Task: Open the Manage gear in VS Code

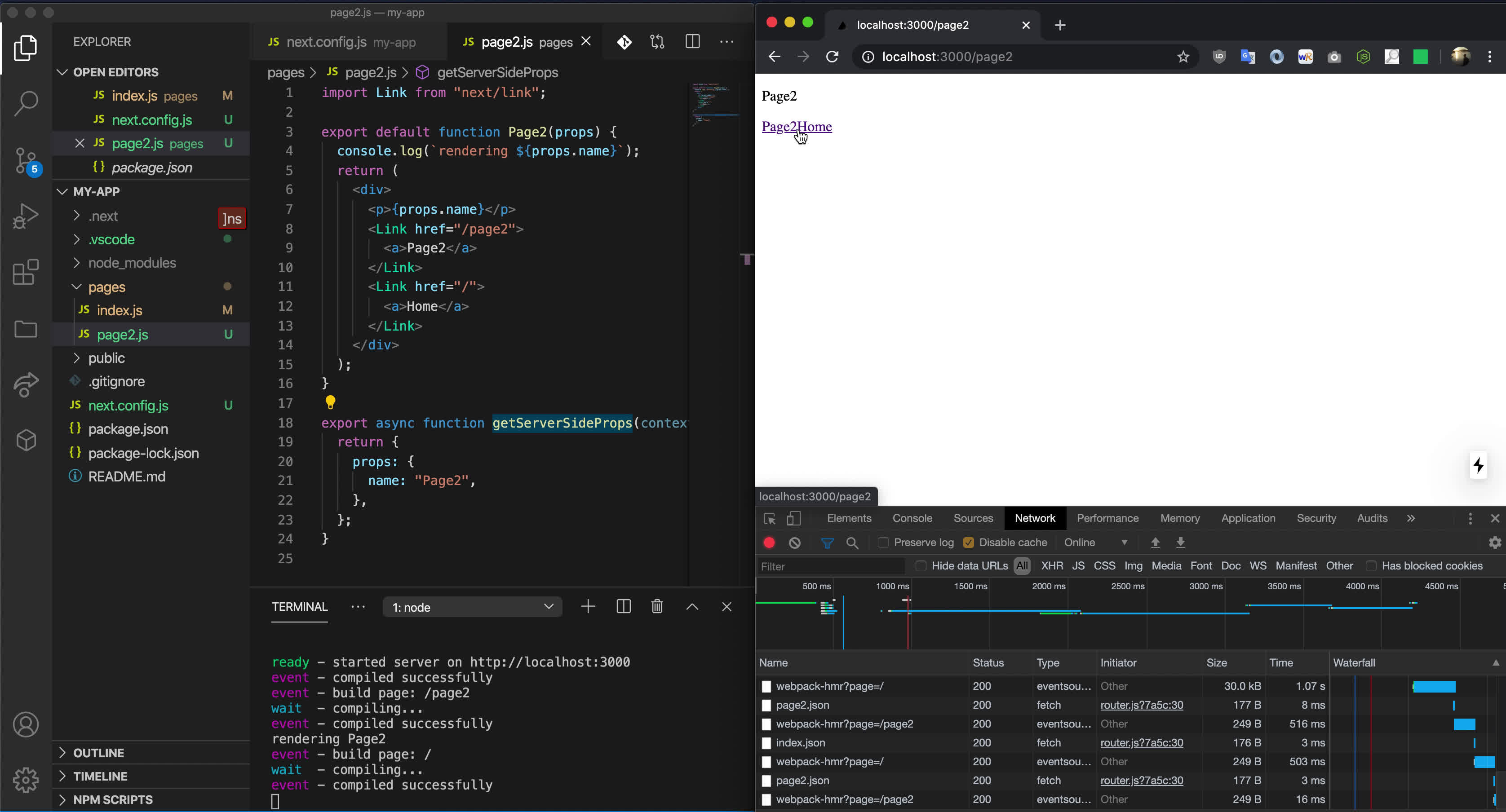Action: click(x=26, y=780)
